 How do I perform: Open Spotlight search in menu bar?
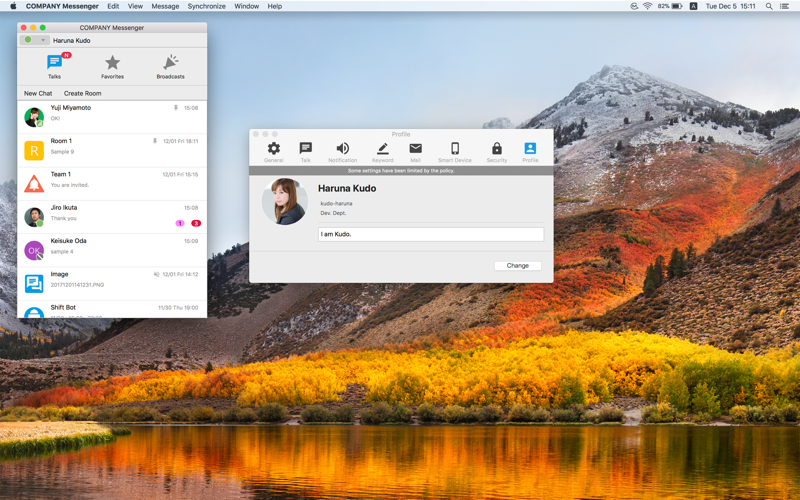[x=769, y=6]
